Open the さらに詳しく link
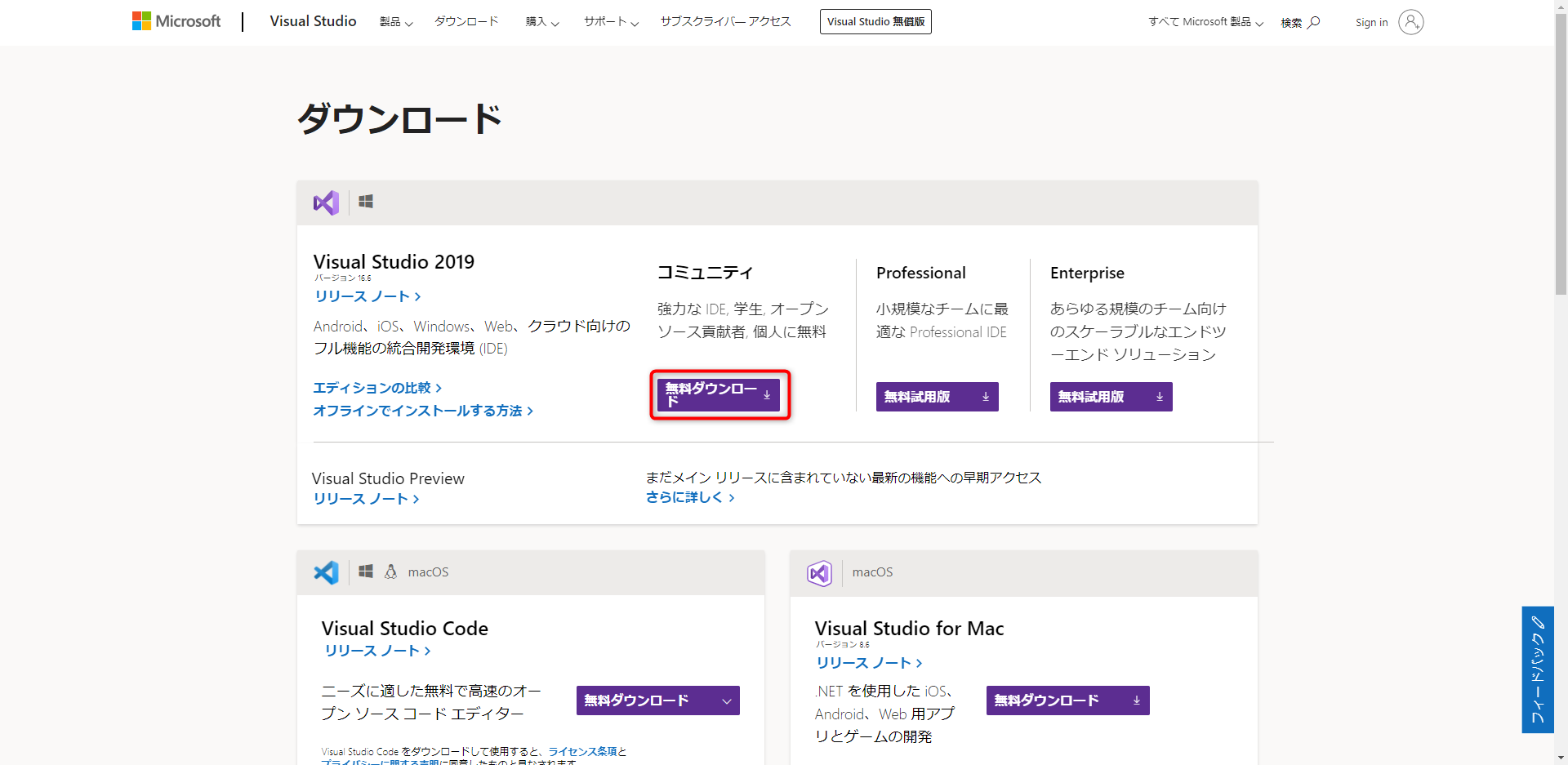The width and height of the screenshot is (1568, 765). pos(690,497)
